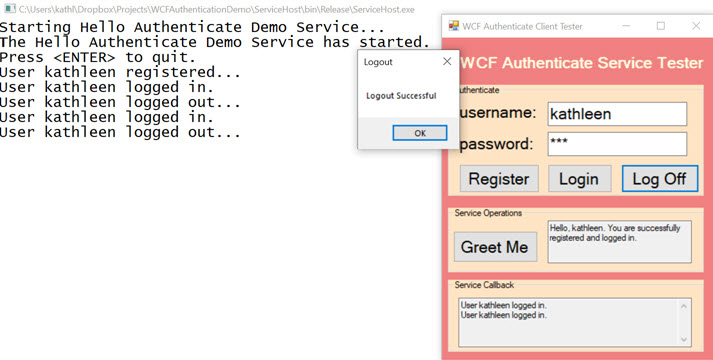Image resolution: width=713 pixels, height=360 pixels.
Task: Focus the password text field
Action: click(617, 144)
